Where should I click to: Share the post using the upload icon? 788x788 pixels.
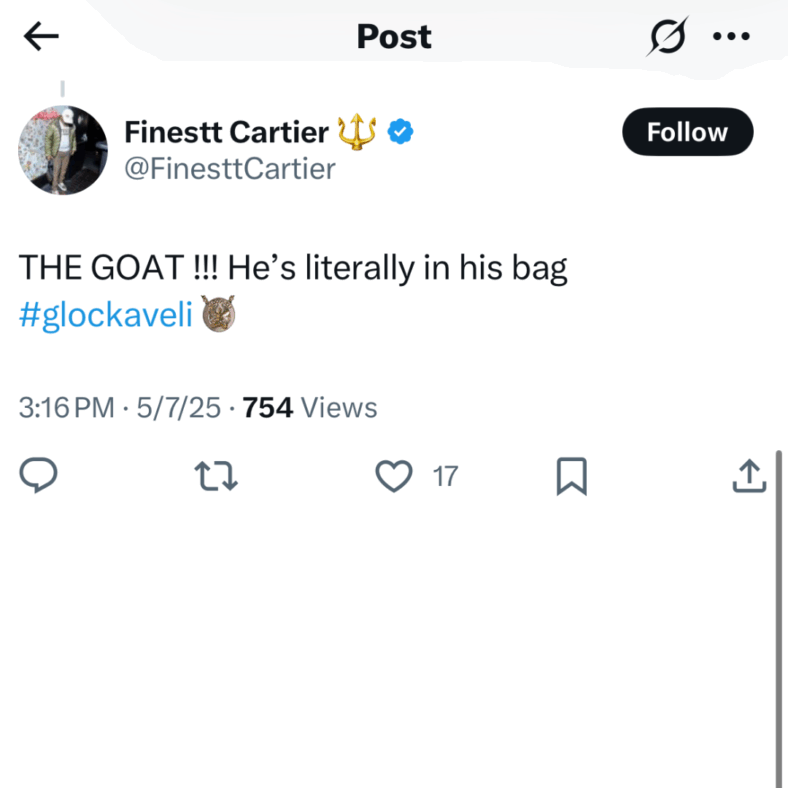[749, 475]
